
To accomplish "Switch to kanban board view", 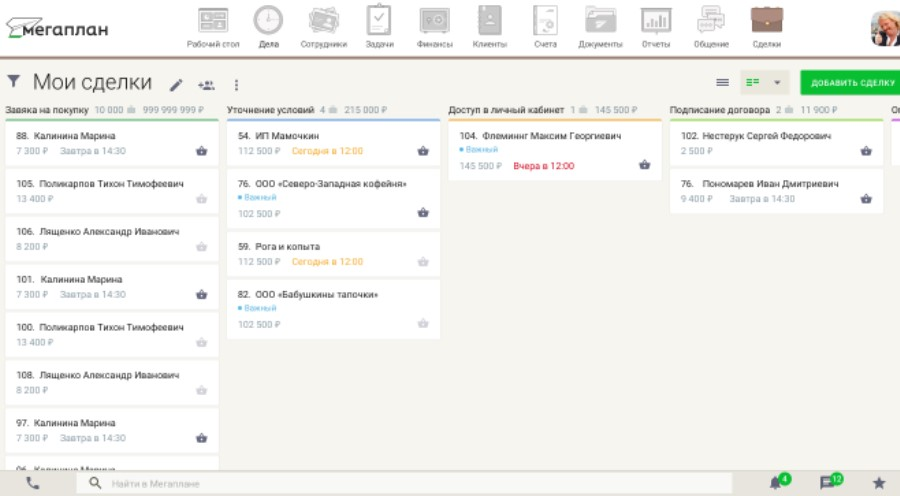I will (753, 83).
